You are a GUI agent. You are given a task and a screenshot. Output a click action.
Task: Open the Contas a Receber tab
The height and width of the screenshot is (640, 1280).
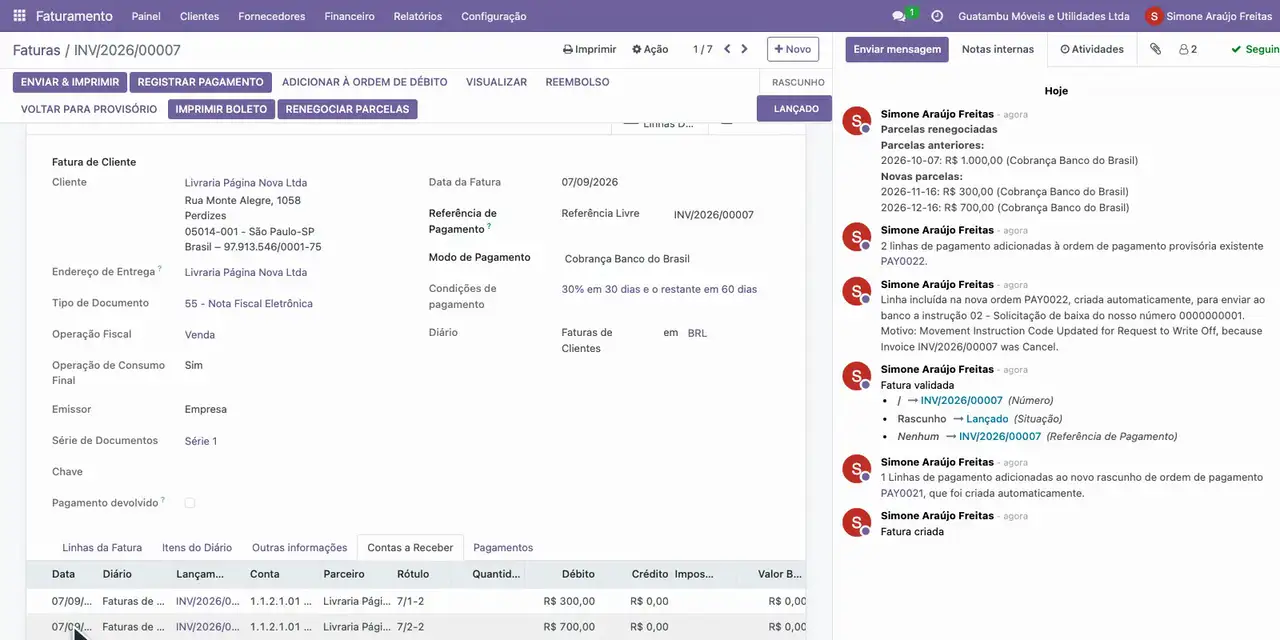[410, 548]
